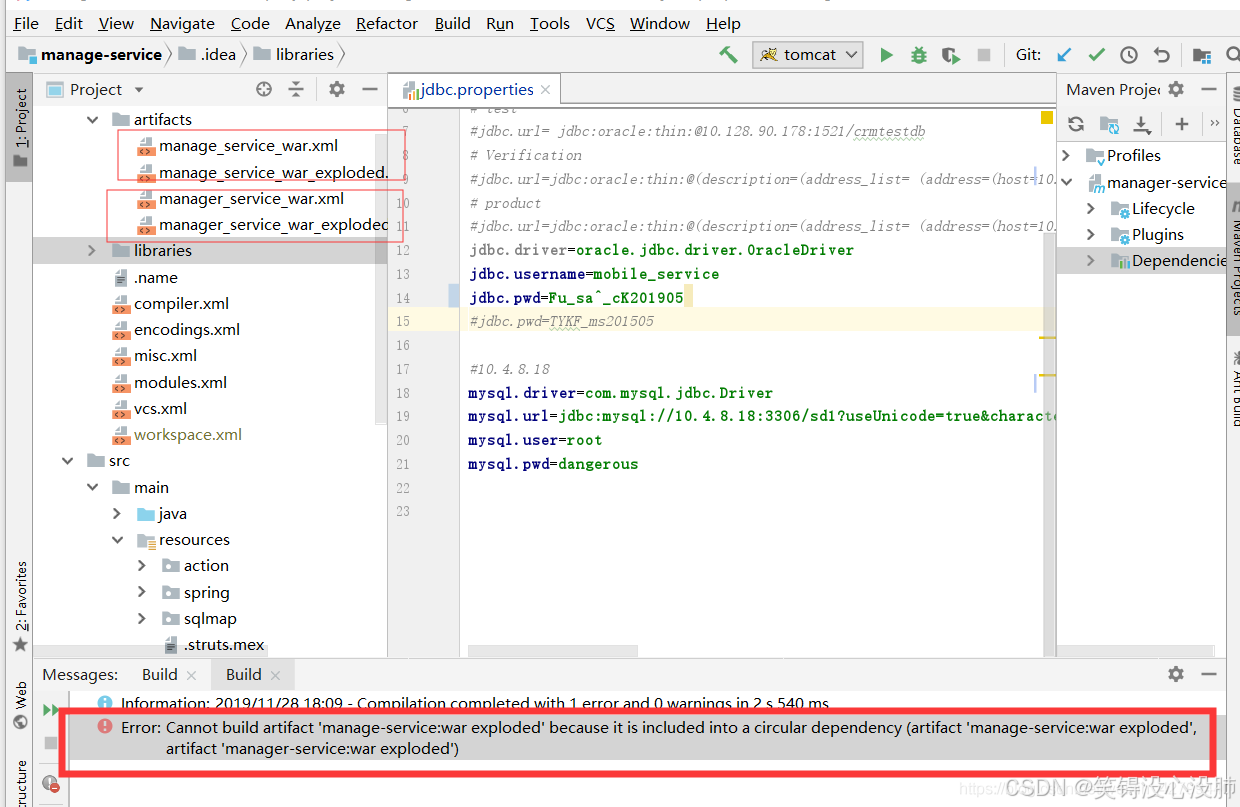Expand Maven Lifecycle node
The width and height of the screenshot is (1240, 807).
[x=1091, y=209]
